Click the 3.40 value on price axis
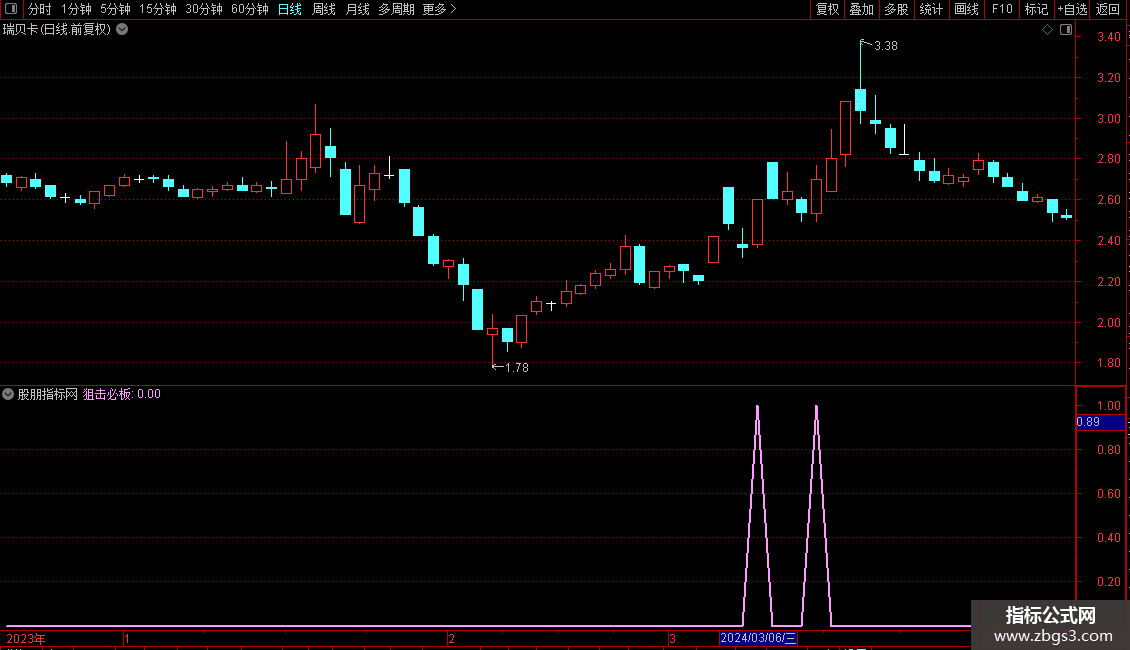This screenshot has height=650, width=1130. [x=1108, y=37]
